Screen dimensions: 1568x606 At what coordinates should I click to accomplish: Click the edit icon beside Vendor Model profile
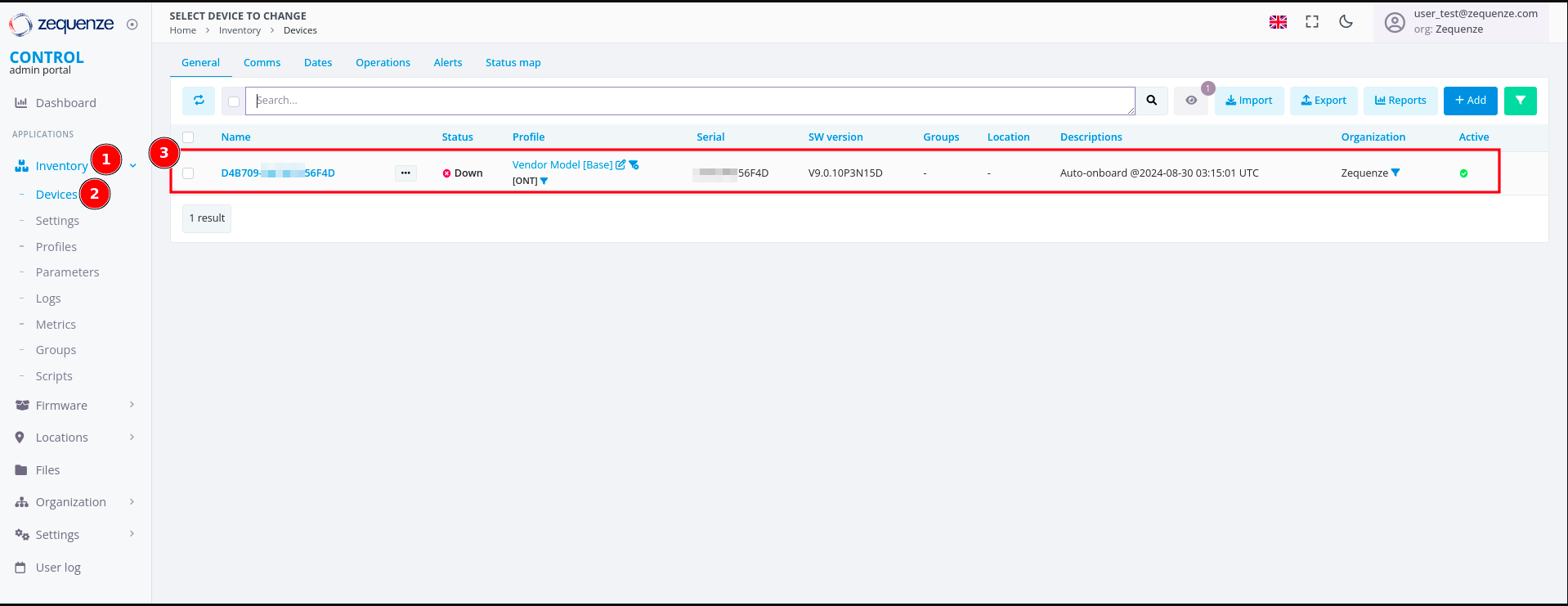[620, 165]
